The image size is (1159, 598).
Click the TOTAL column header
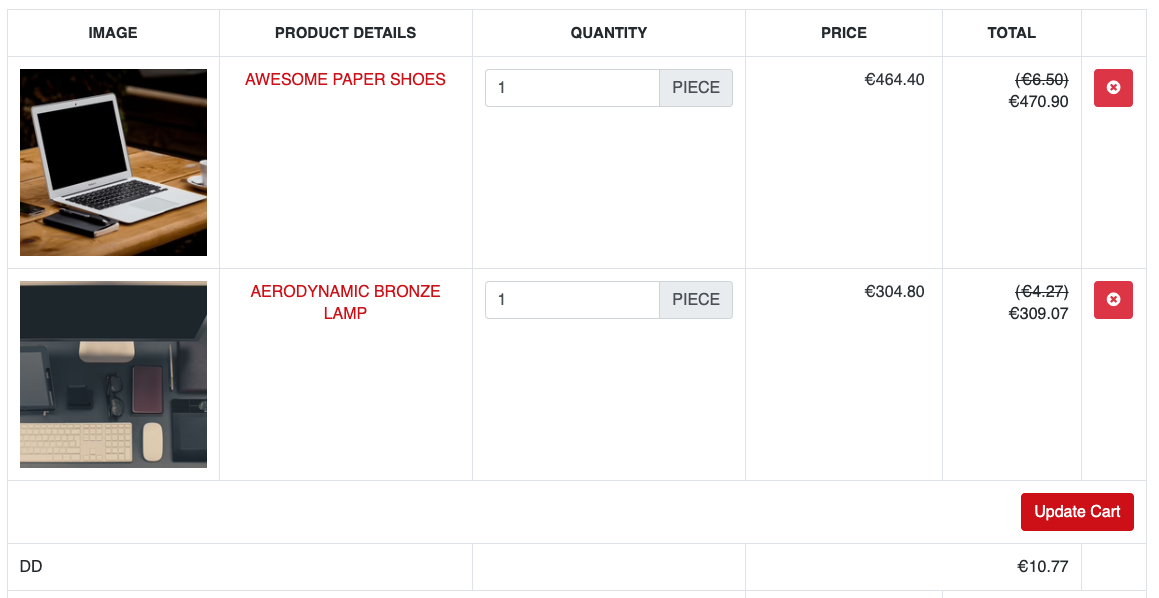click(1011, 33)
